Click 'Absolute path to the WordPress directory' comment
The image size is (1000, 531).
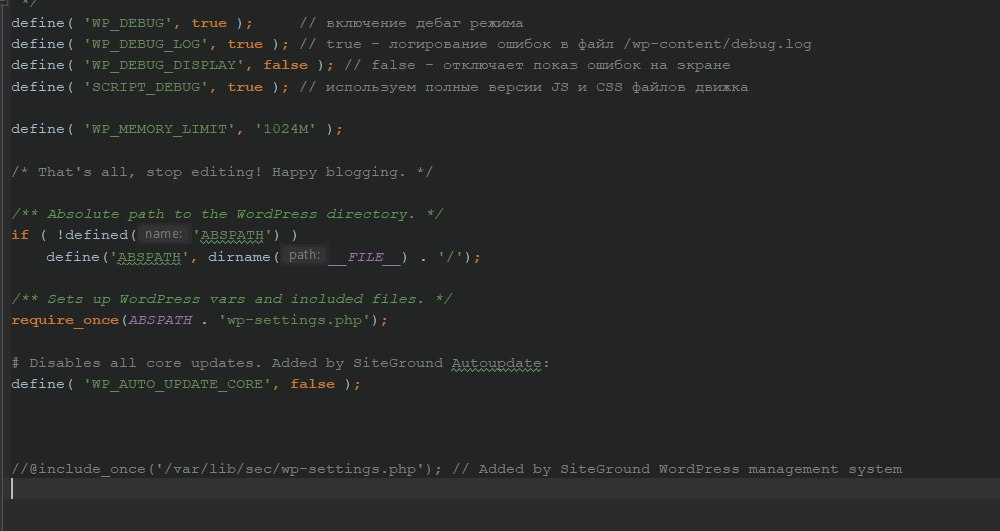(227, 214)
